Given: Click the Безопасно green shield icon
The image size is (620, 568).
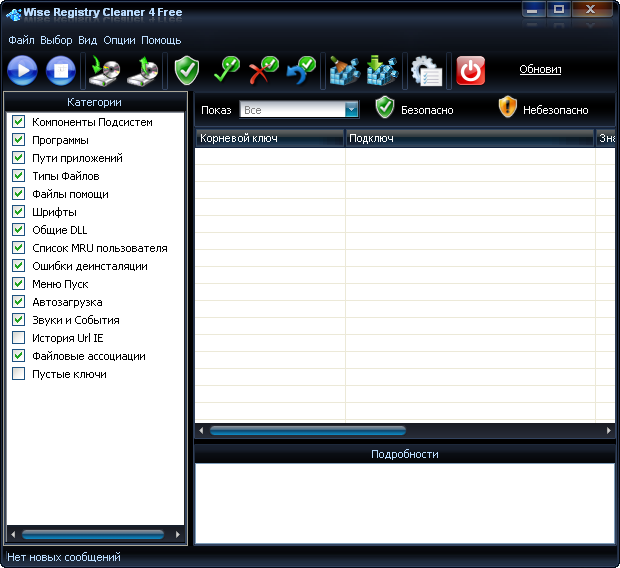Looking at the screenshot, I should click(x=385, y=107).
